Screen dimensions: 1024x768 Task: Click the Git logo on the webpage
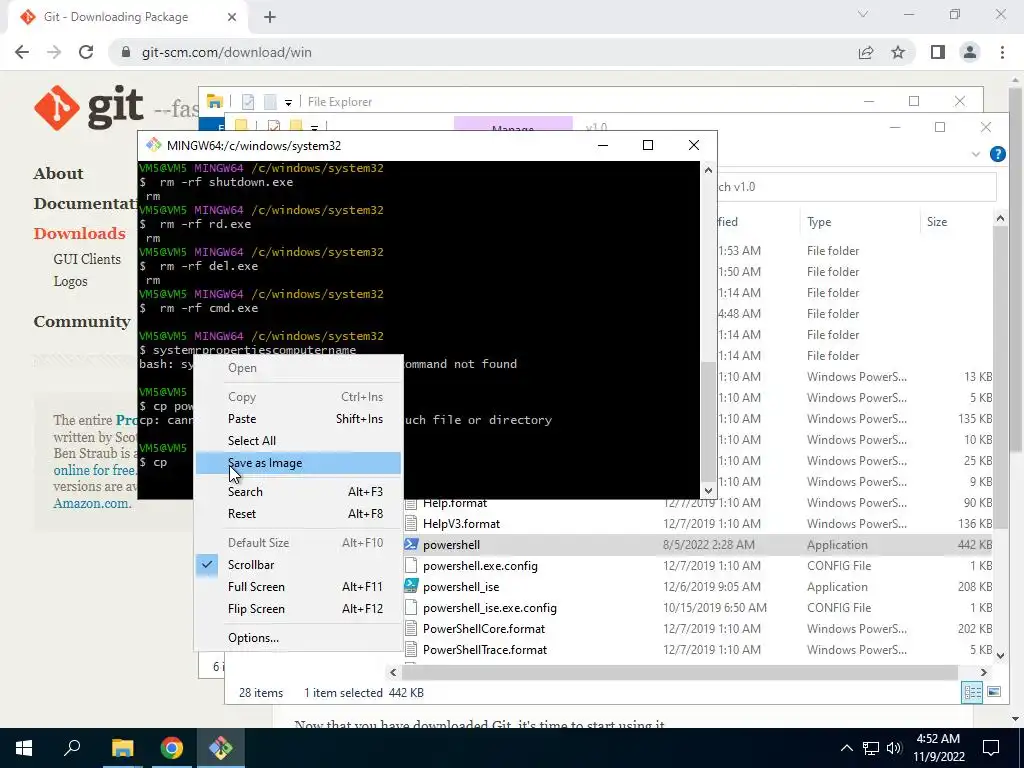click(89, 107)
